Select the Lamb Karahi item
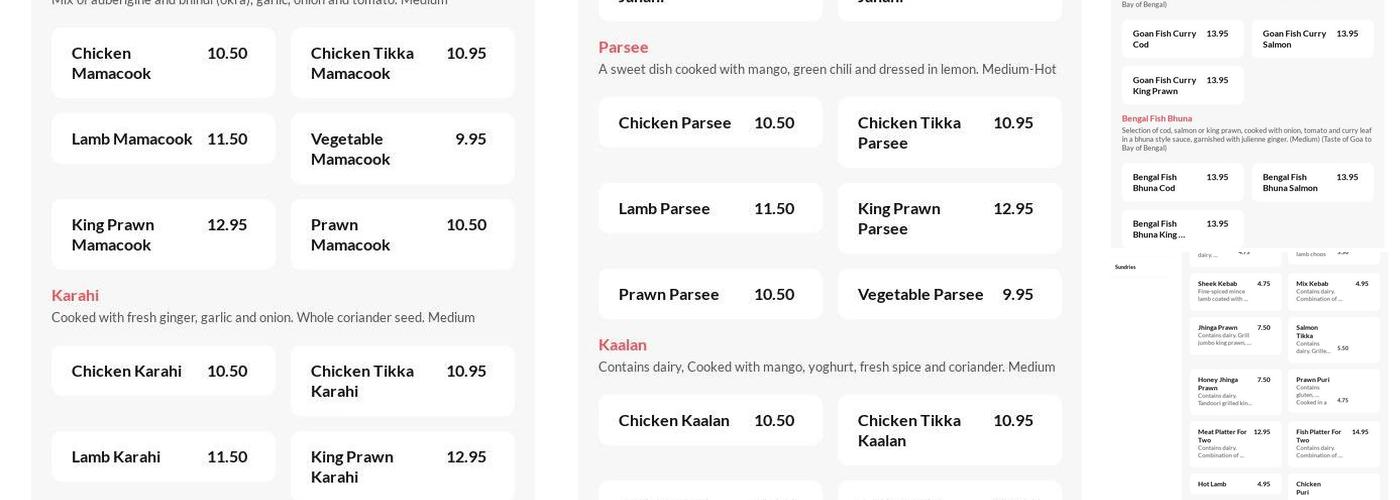This screenshot has height=500, width=1400. pyautogui.click(x=163, y=457)
